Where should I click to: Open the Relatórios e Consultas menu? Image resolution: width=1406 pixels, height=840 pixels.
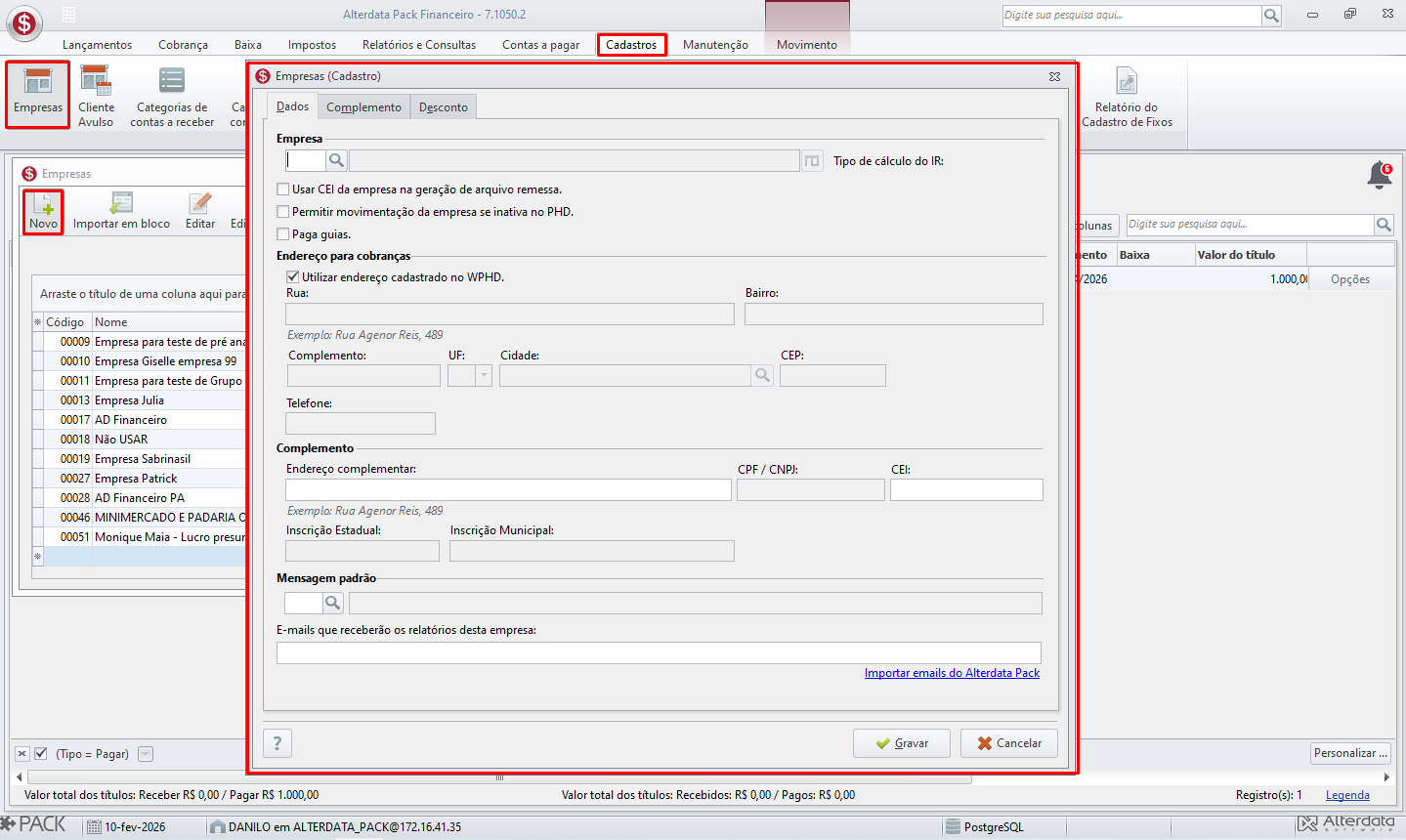coord(419,45)
